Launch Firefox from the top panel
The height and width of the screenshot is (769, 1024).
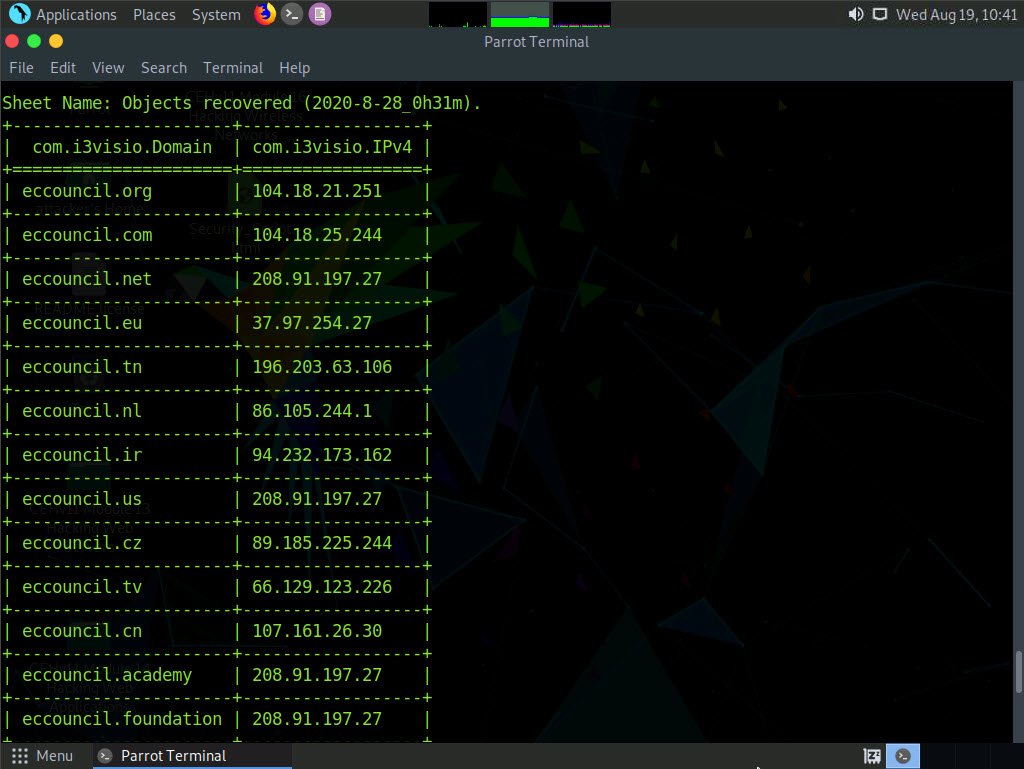(264, 14)
